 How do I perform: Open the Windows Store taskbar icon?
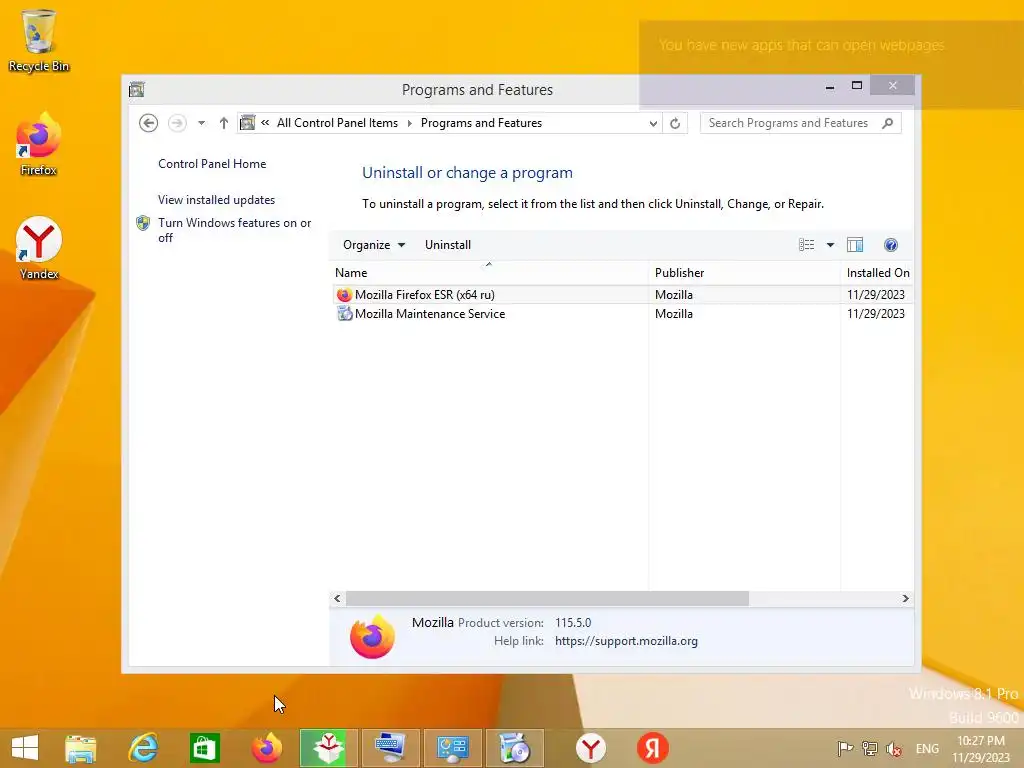pyautogui.click(x=204, y=748)
